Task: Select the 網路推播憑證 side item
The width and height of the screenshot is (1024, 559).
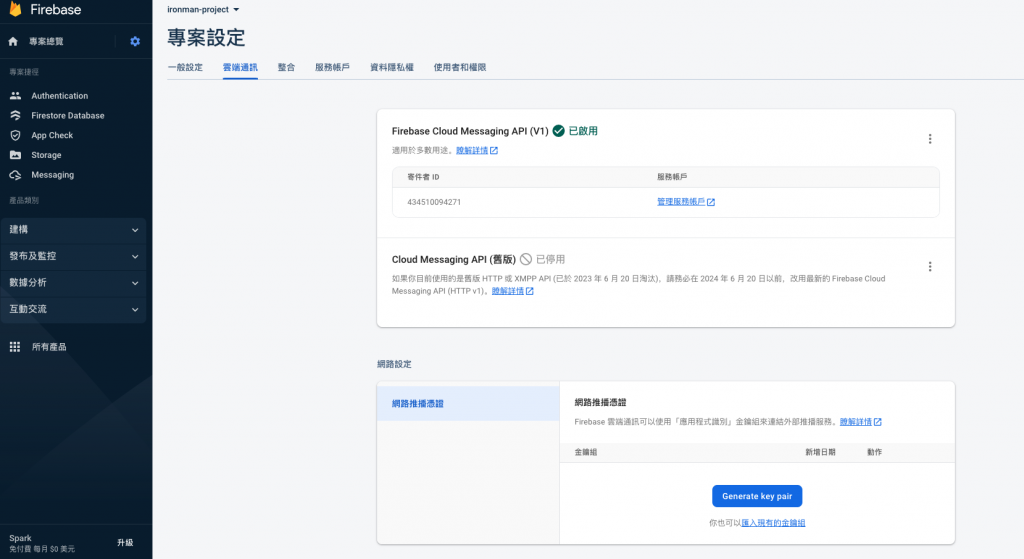Action: pyautogui.click(x=468, y=404)
